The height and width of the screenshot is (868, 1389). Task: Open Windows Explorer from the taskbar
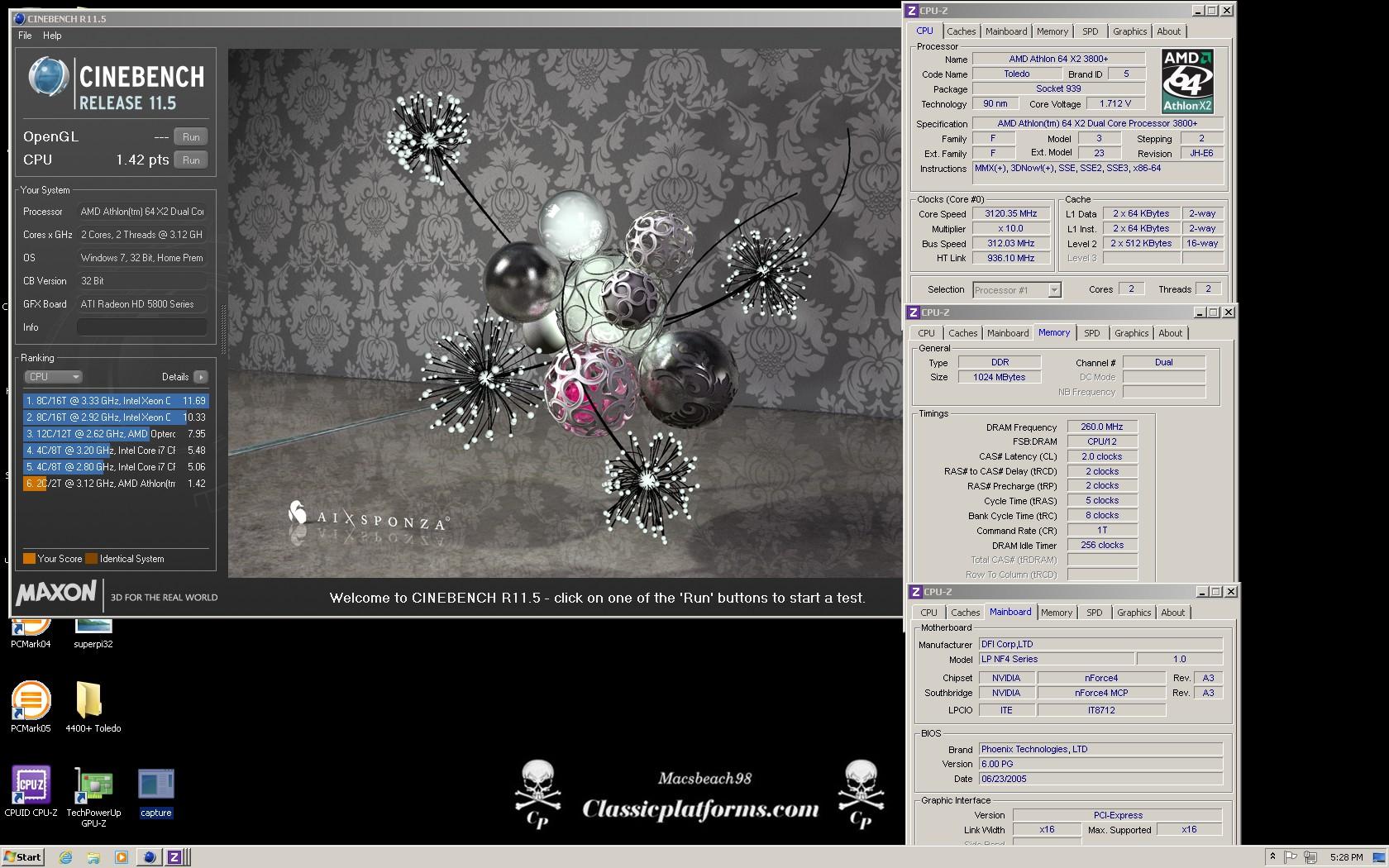pyautogui.click(x=93, y=857)
